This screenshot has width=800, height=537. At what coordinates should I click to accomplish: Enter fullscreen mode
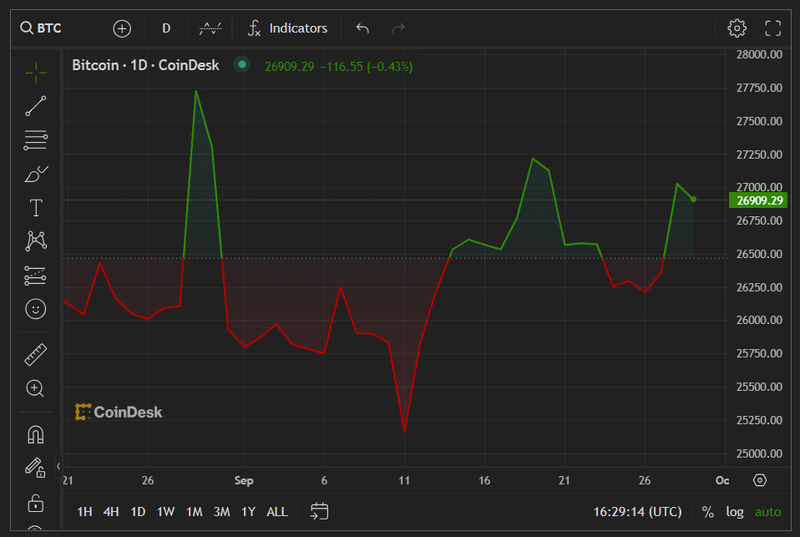(773, 28)
